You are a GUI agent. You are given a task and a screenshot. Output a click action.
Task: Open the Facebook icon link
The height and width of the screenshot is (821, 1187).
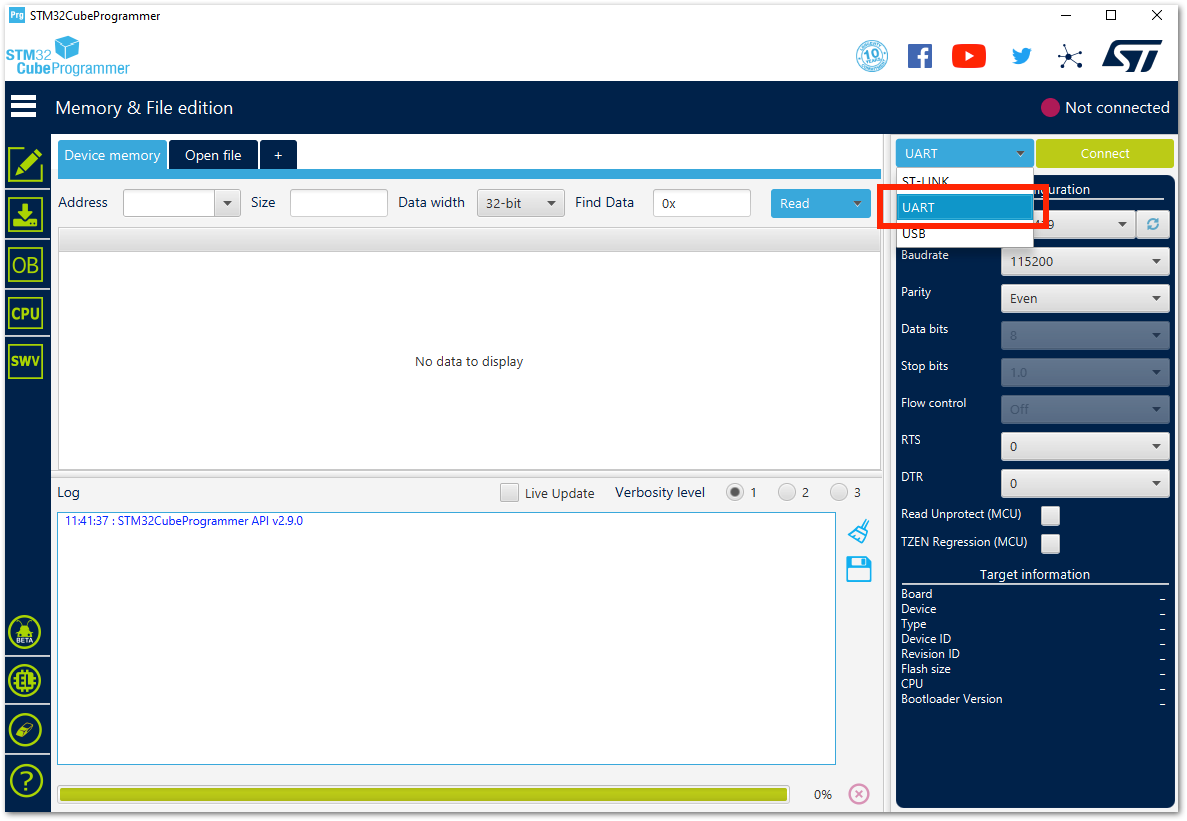(x=920, y=56)
